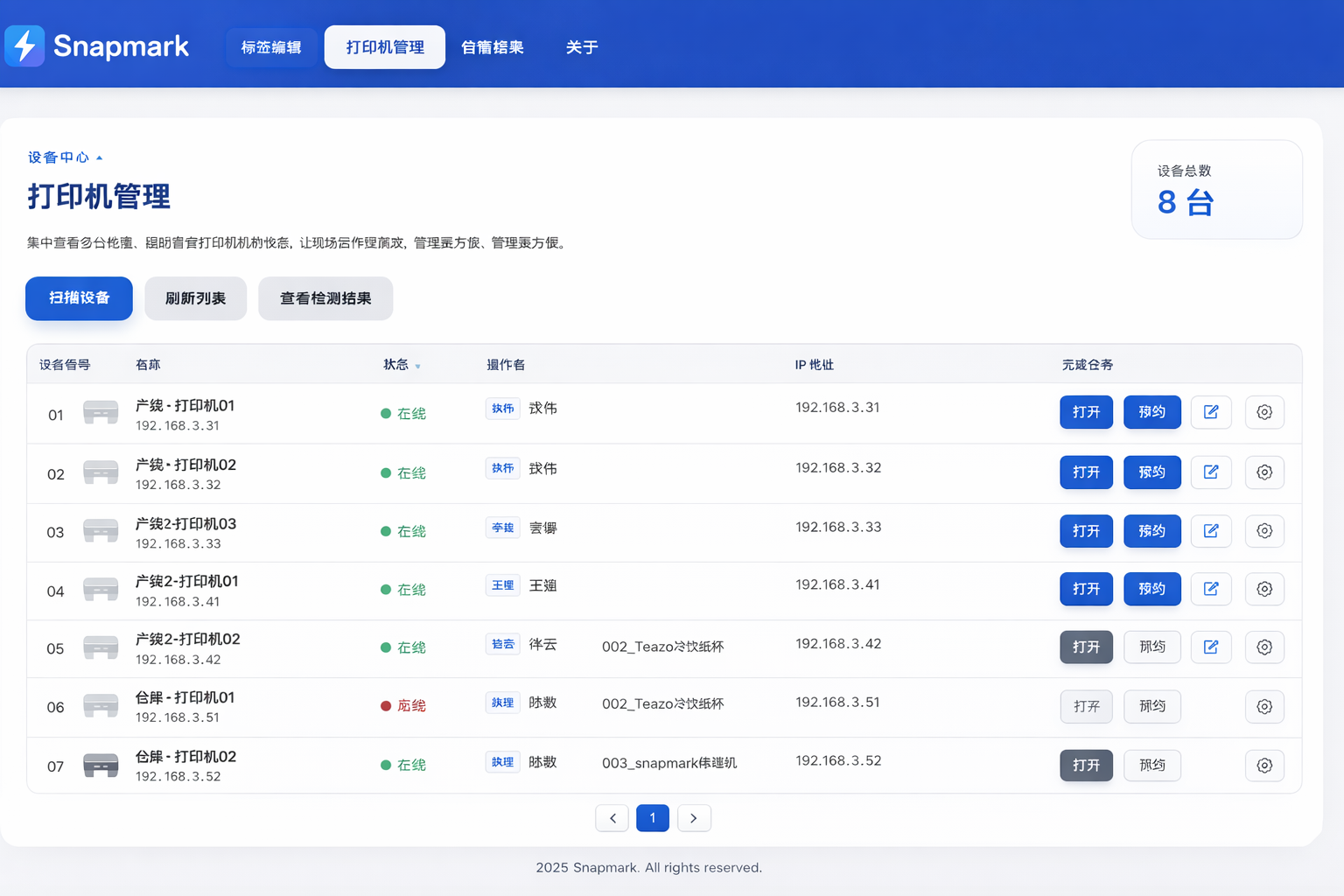Click 预约 for 产线2-打印机03
This screenshot has height=896, width=1344.
(1151, 530)
